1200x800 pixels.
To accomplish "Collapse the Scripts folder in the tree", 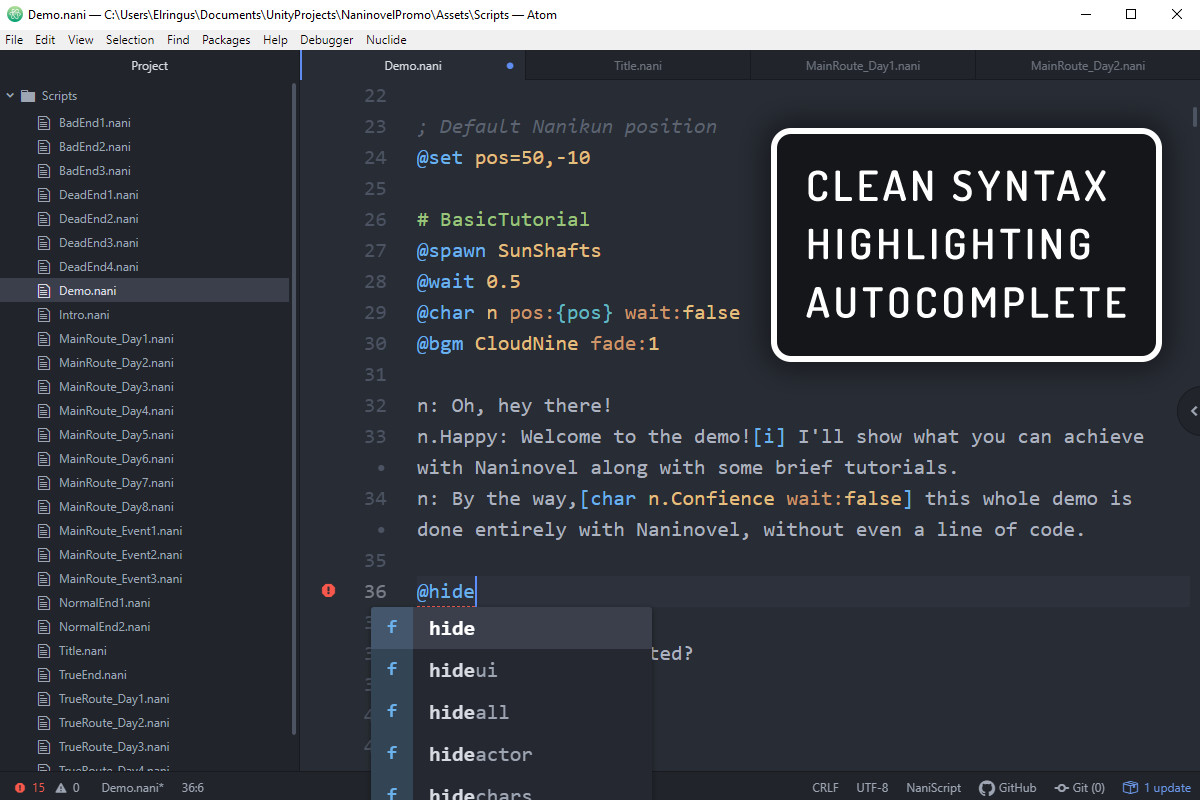I will [11, 96].
